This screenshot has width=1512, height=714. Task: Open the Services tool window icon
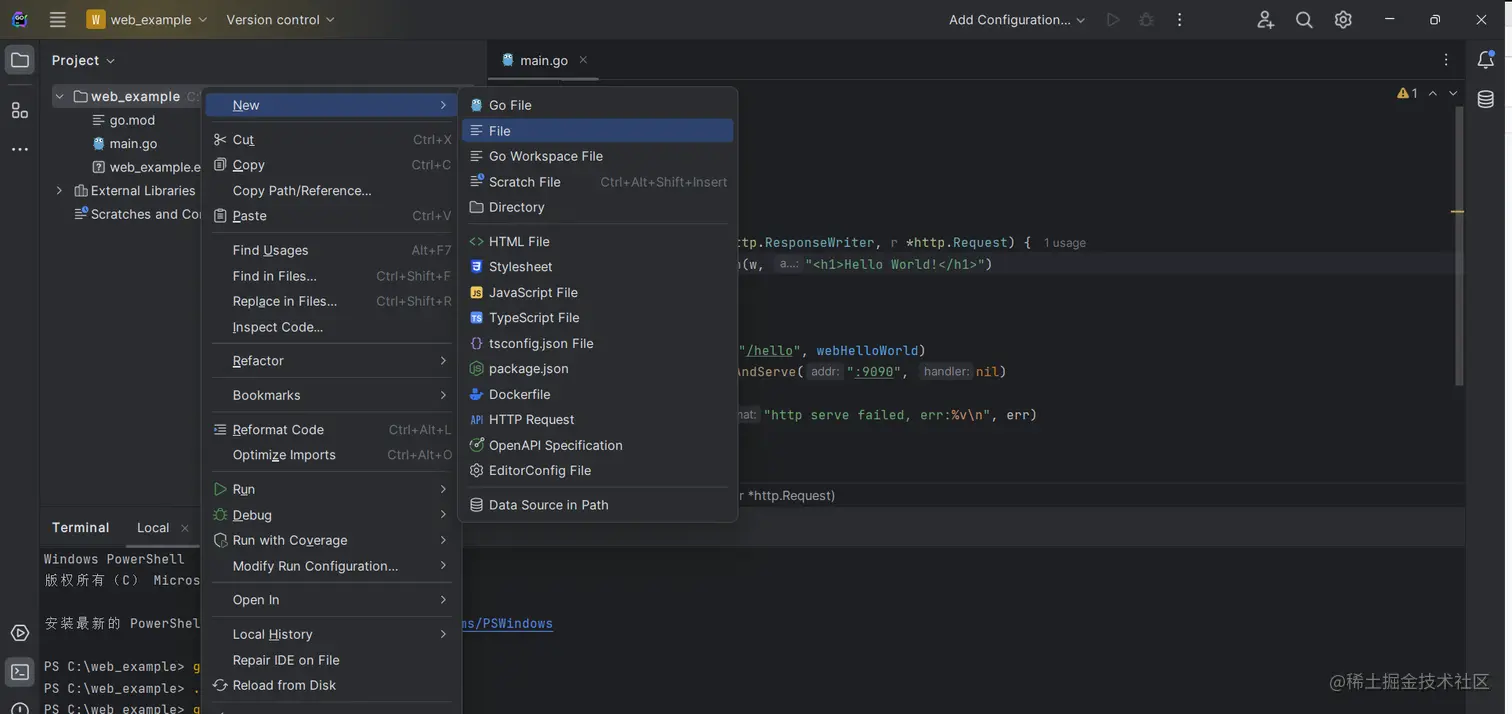pos(20,633)
